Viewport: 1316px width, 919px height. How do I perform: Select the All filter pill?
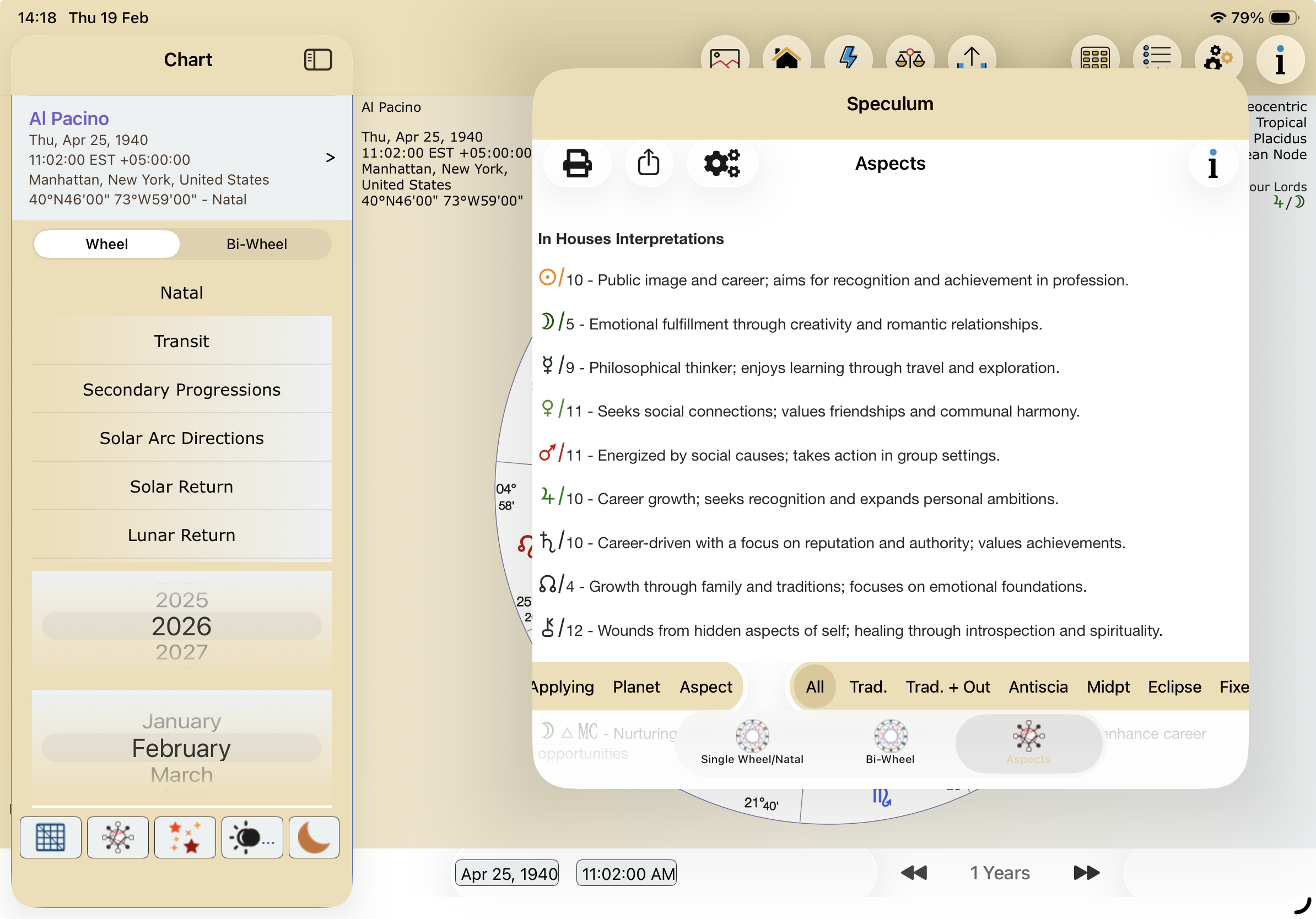(815, 686)
